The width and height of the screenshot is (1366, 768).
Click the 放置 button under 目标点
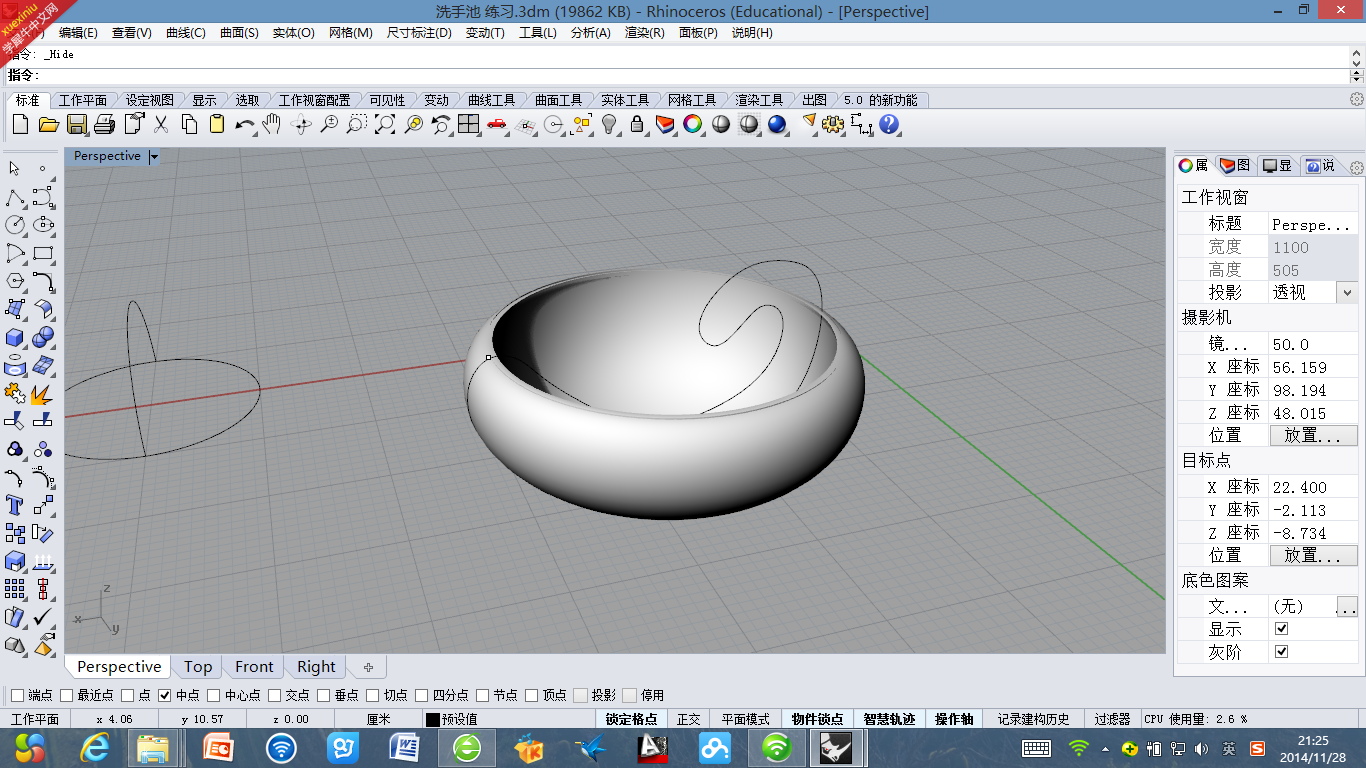coord(1314,555)
